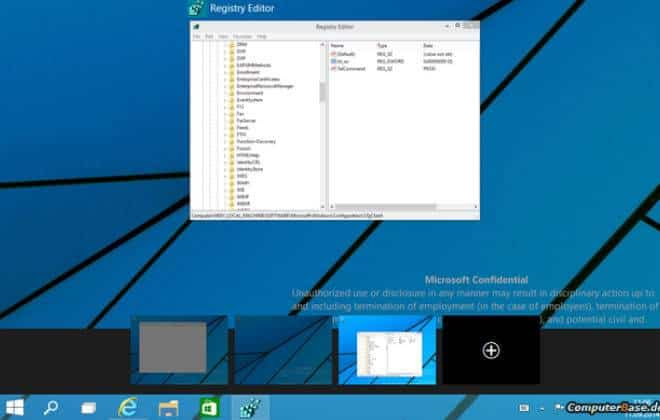Select the IdentityCRL registry key
This screenshot has height=420, width=660.
(x=248, y=162)
